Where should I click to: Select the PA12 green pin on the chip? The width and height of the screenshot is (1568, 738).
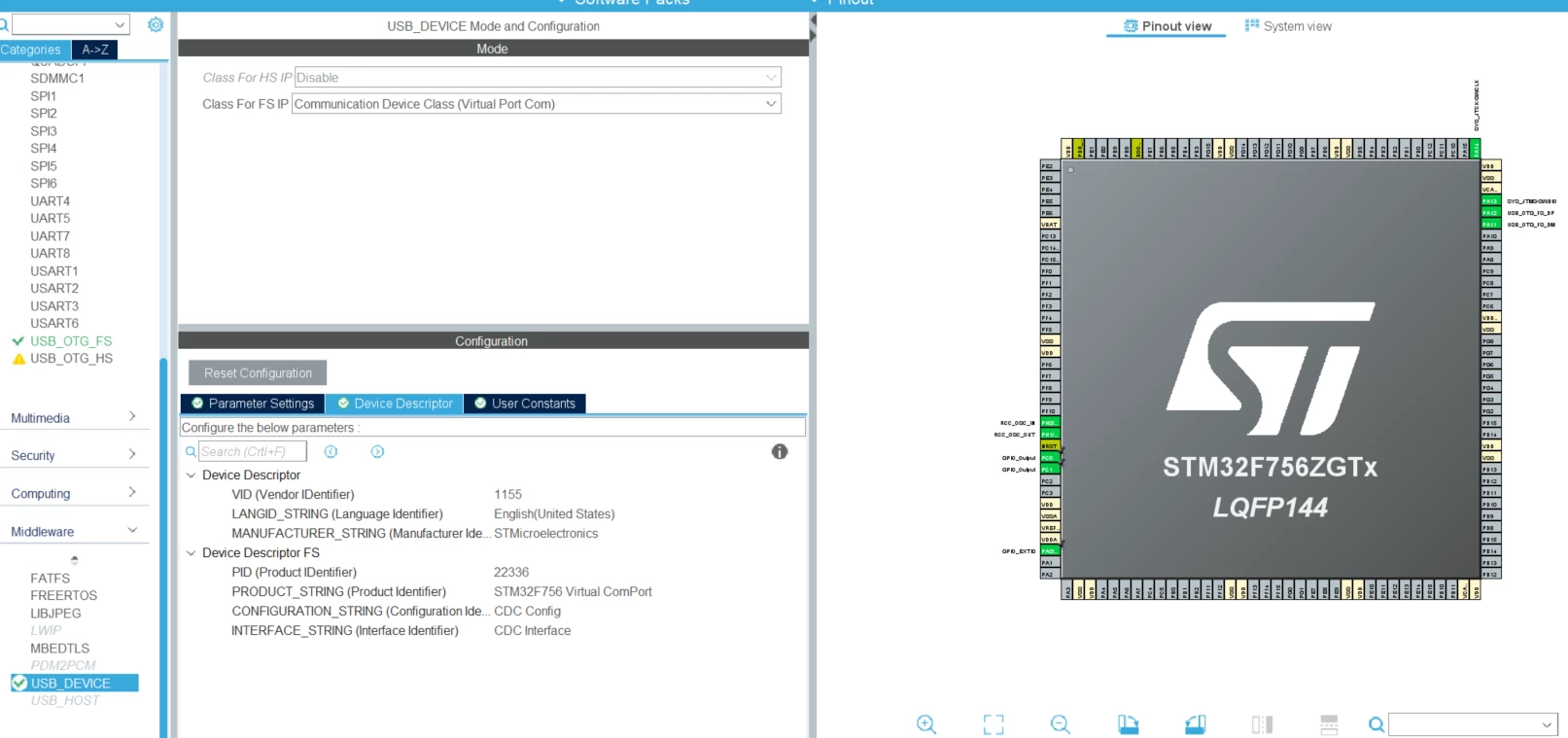[1489, 213]
